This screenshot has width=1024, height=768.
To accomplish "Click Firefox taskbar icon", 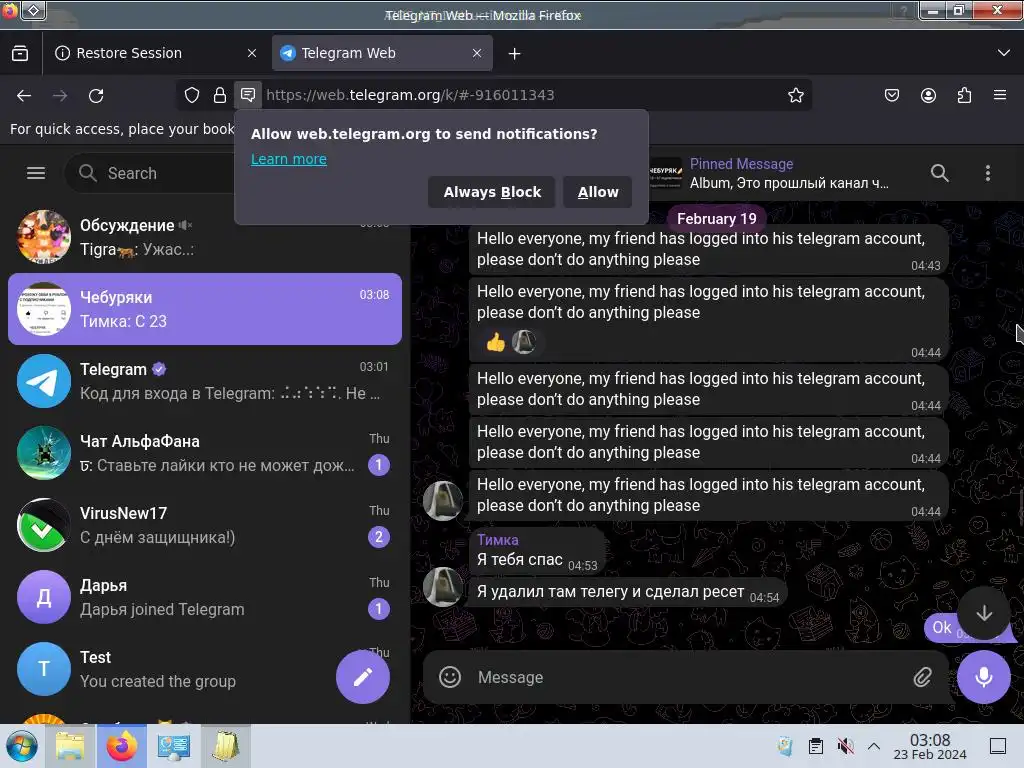I will [122, 746].
